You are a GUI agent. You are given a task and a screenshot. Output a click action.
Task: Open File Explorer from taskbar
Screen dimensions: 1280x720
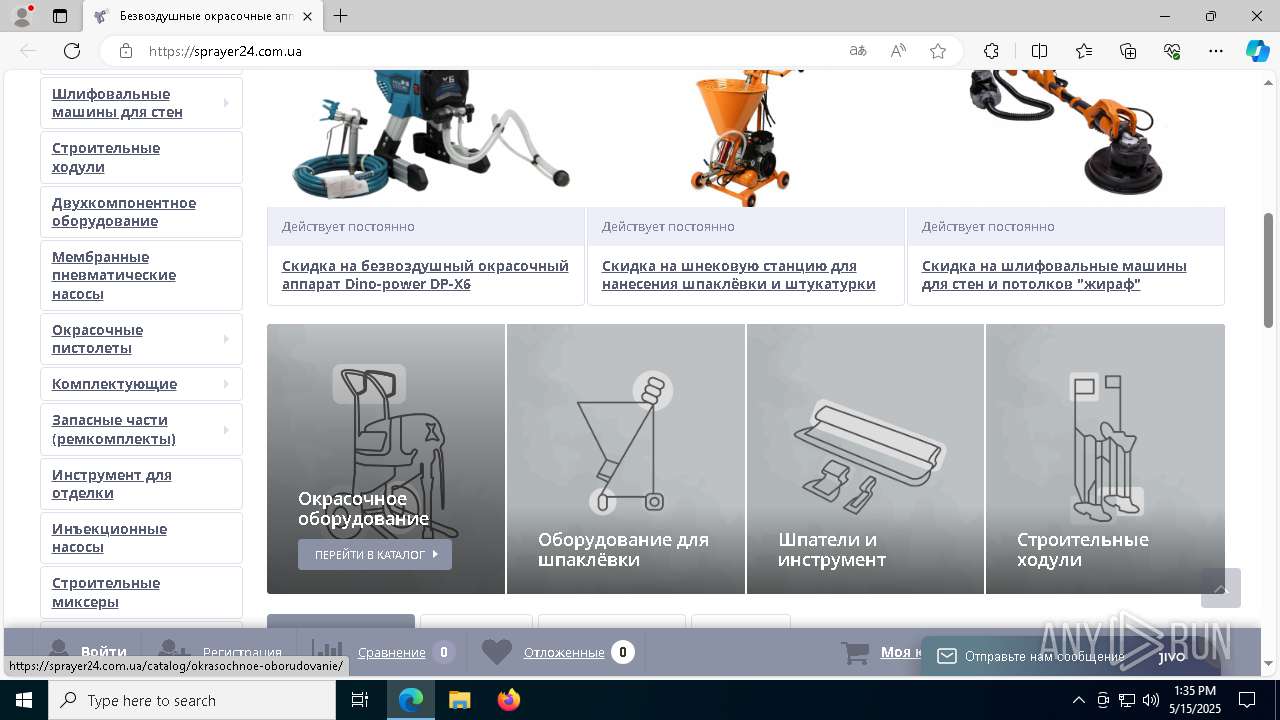pyautogui.click(x=459, y=700)
